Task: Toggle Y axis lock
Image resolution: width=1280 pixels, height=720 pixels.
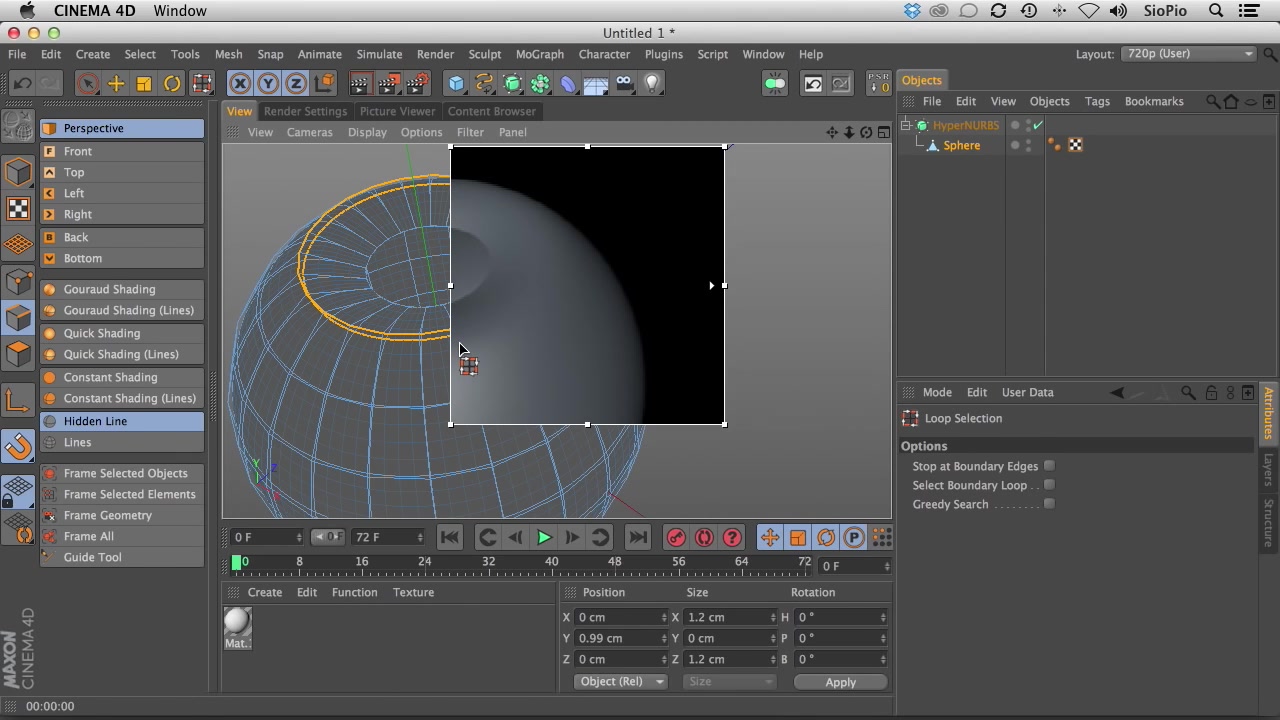Action: pos(268,84)
